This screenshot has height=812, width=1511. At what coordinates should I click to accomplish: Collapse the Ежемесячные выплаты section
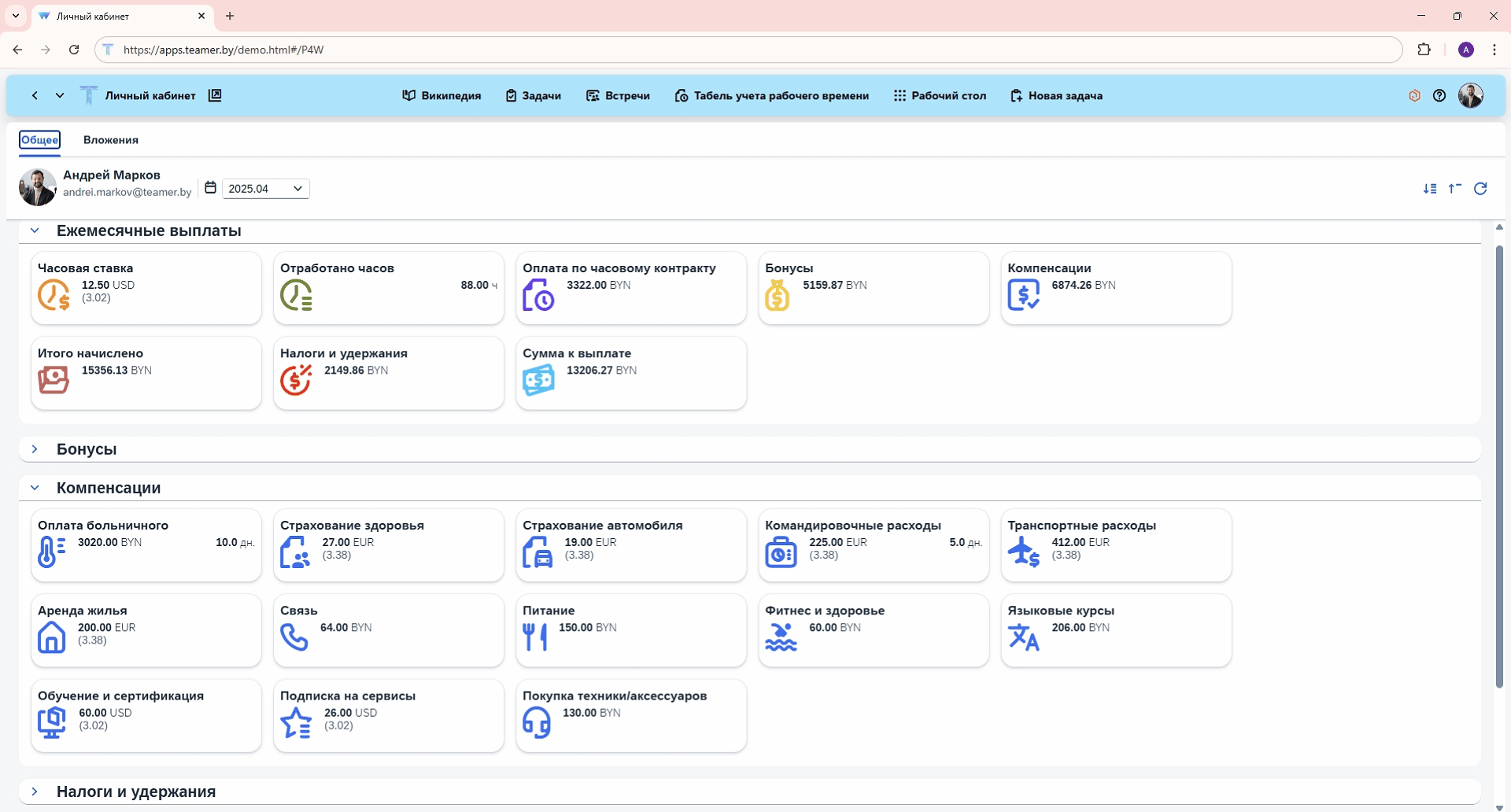[x=35, y=231]
